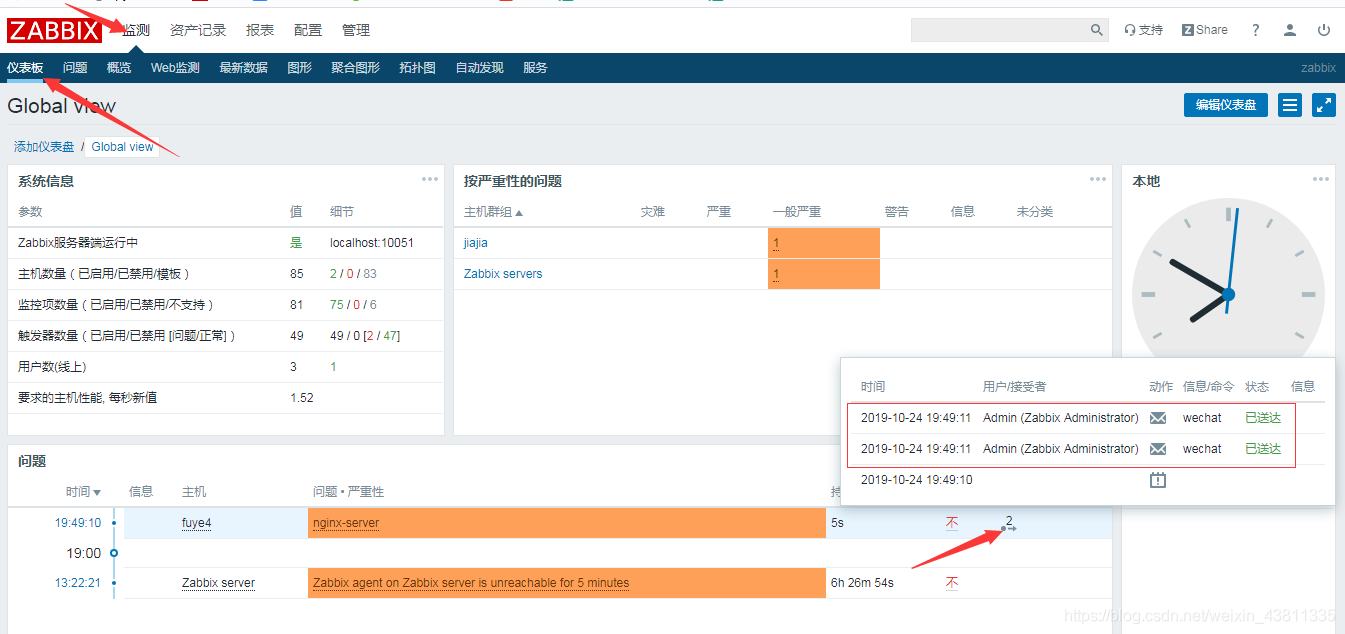Open the user profile icon
Viewport: 1345px width, 634px height.
(1290, 30)
